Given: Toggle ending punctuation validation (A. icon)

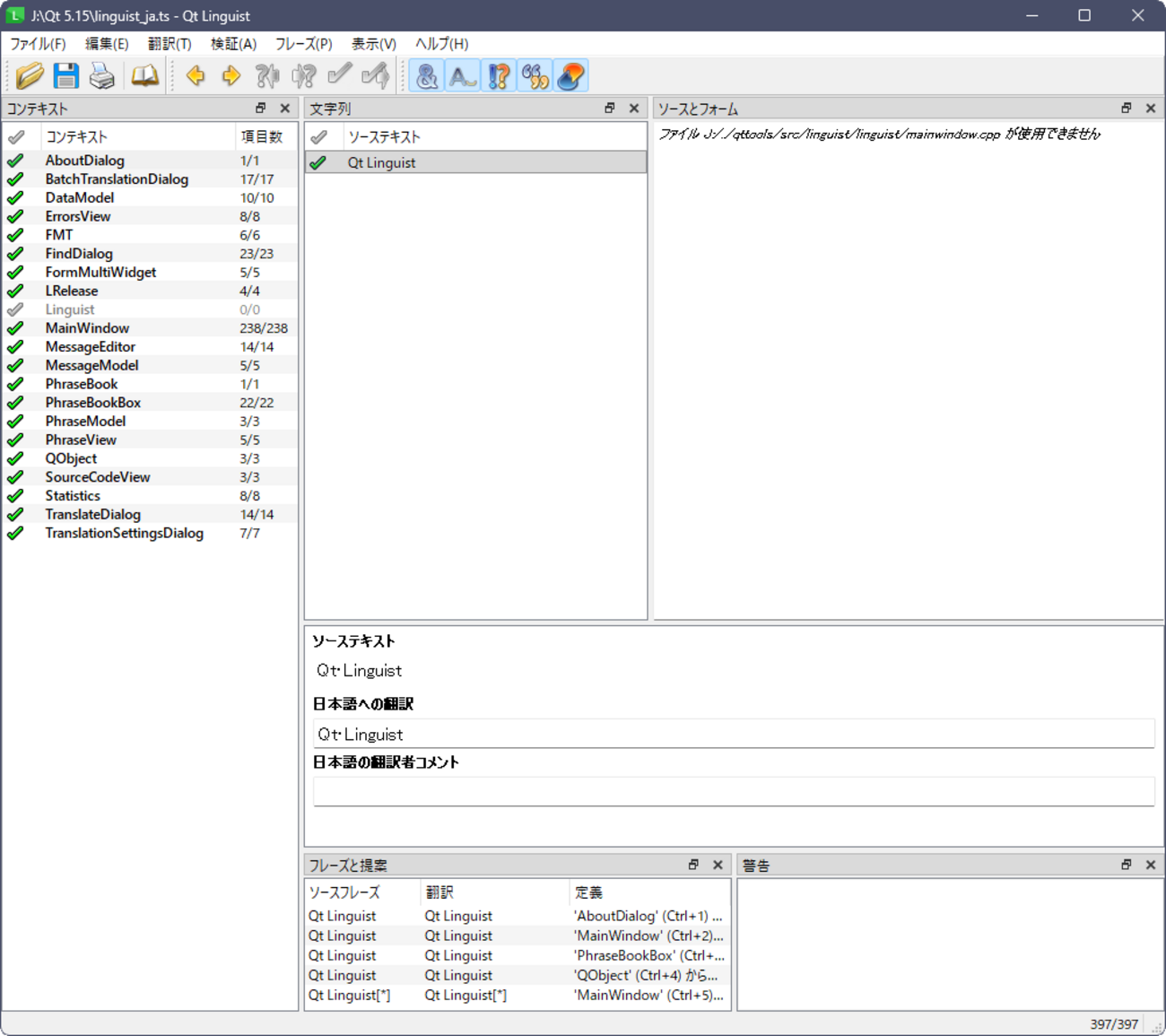Looking at the screenshot, I should (463, 76).
